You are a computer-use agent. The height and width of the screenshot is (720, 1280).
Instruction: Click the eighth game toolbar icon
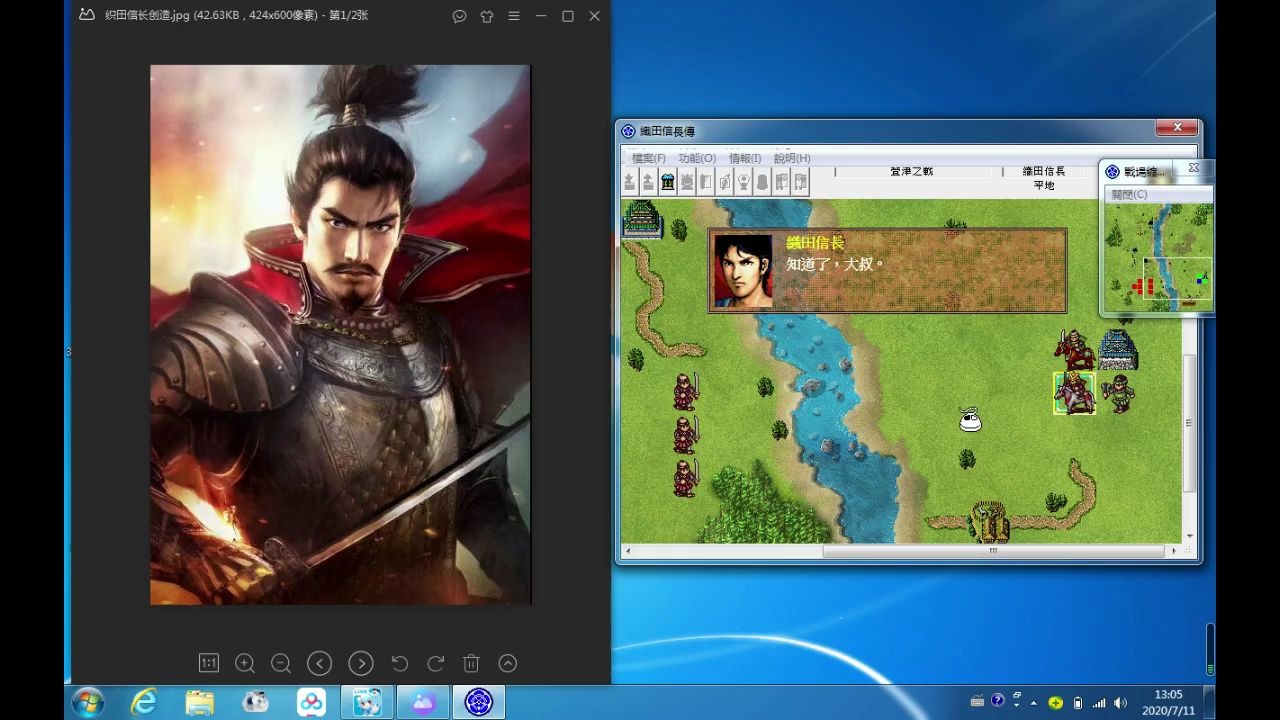coord(763,181)
